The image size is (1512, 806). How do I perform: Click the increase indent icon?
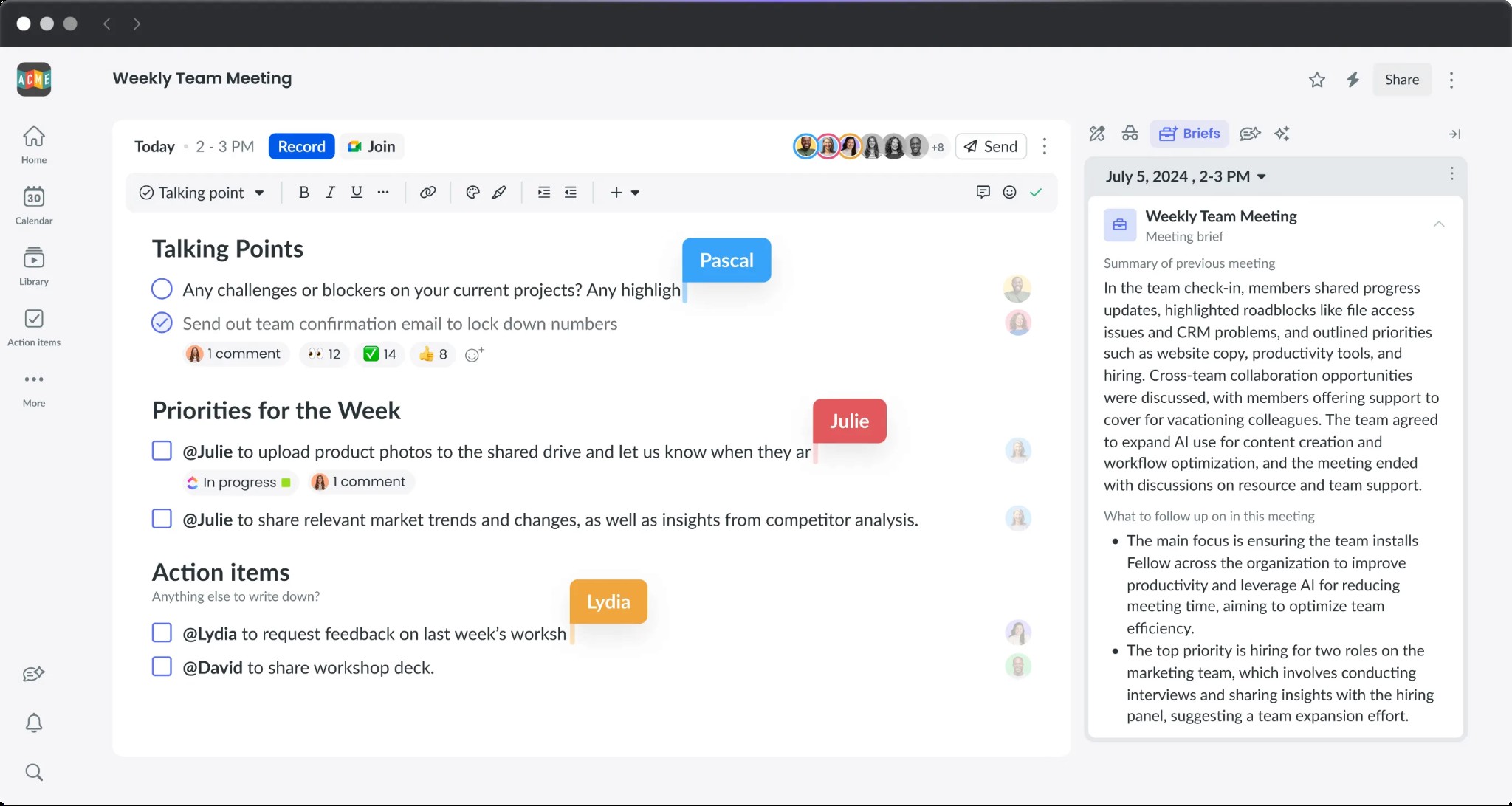coord(544,193)
